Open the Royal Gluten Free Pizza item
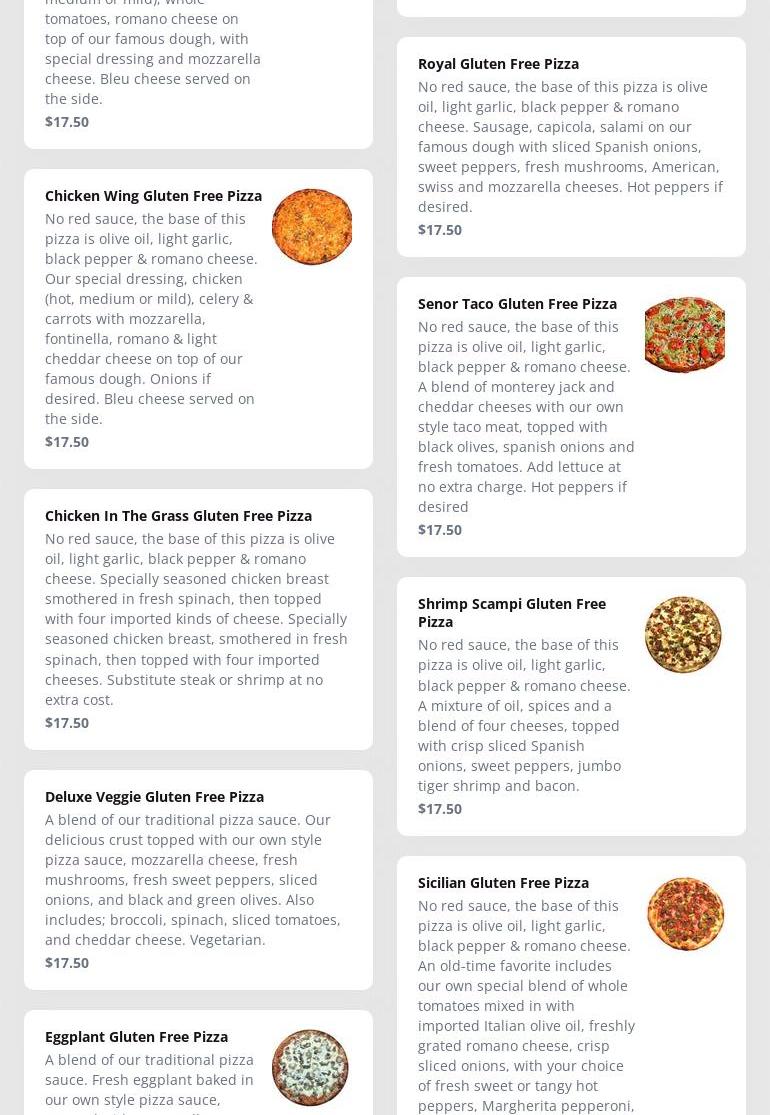 (498, 64)
